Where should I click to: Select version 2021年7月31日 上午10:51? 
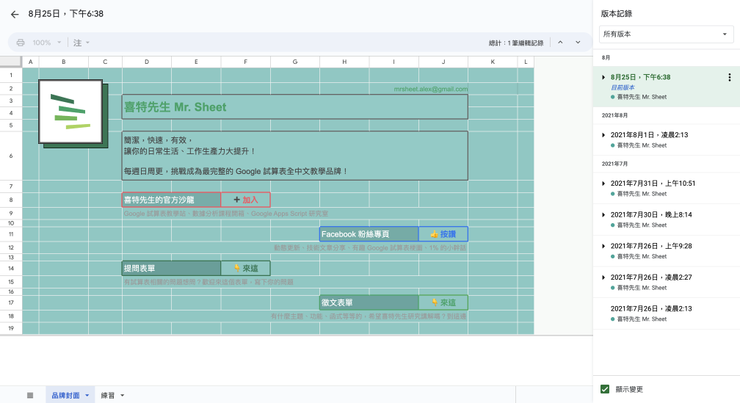666,188
